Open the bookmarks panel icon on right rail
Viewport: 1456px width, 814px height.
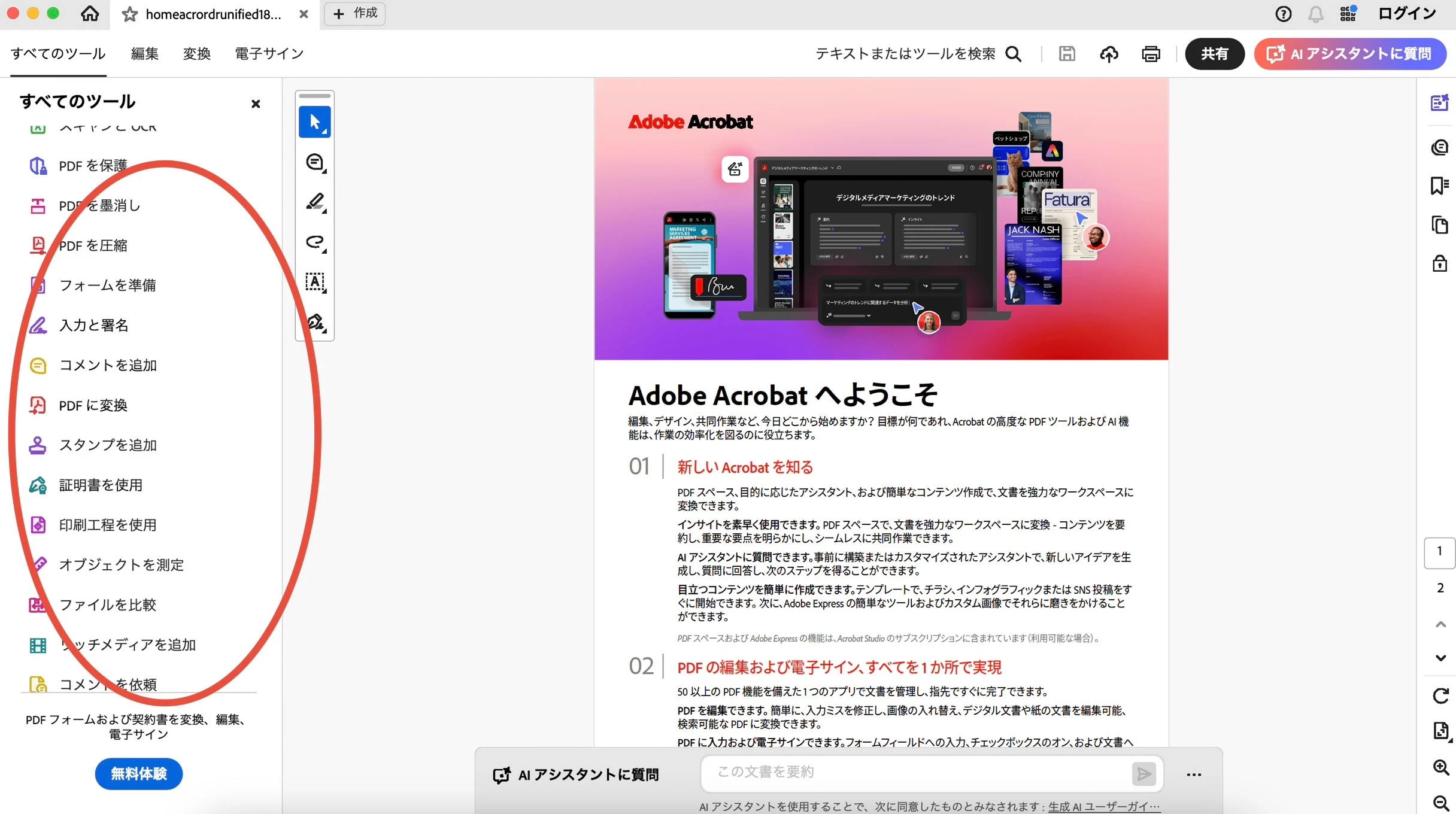[x=1439, y=186]
